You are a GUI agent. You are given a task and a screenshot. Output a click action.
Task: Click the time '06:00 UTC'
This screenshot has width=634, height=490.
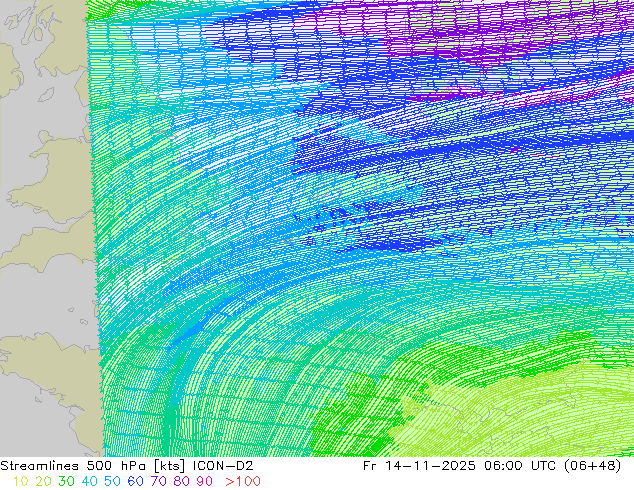tap(522, 466)
